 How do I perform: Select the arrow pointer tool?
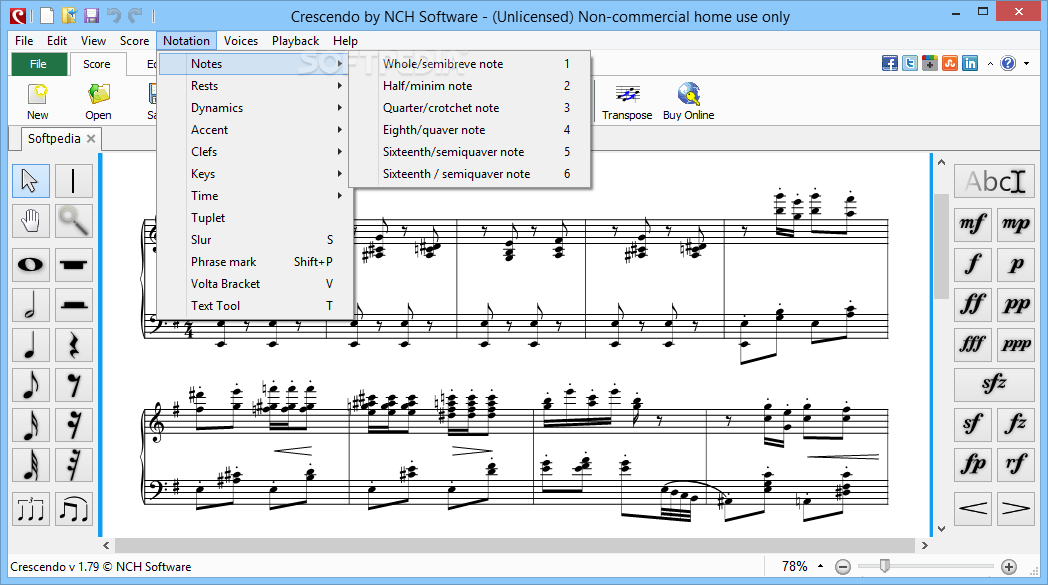coord(31,181)
